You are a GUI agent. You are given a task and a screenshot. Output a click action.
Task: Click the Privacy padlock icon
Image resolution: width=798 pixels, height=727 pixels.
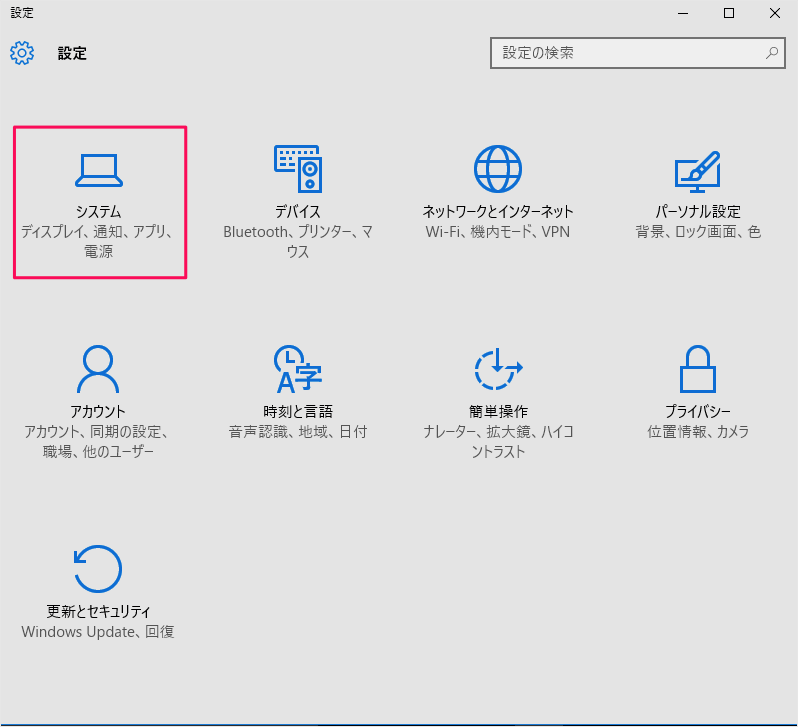(697, 370)
